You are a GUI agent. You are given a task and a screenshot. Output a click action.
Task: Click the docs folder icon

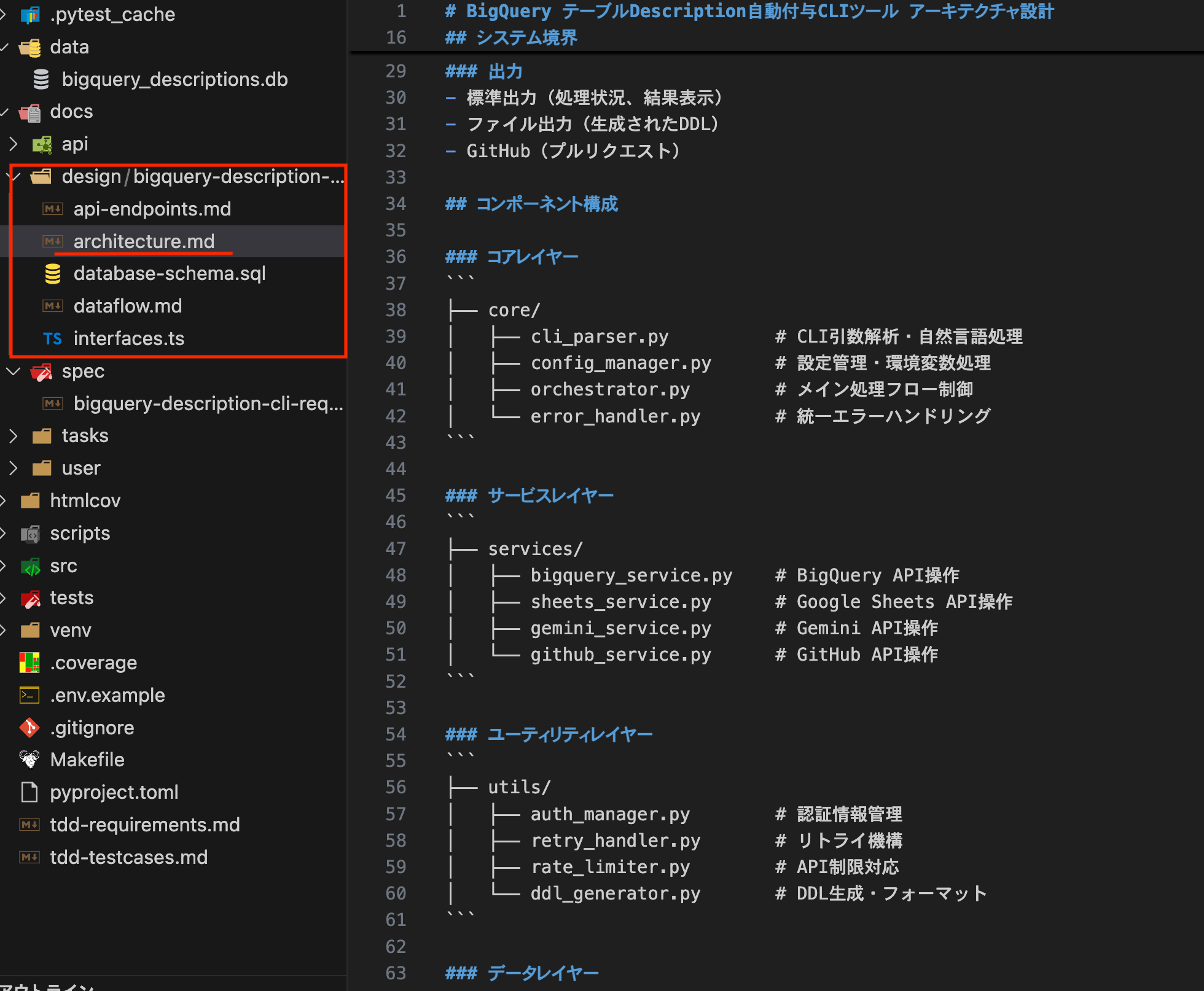(x=29, y=112)
